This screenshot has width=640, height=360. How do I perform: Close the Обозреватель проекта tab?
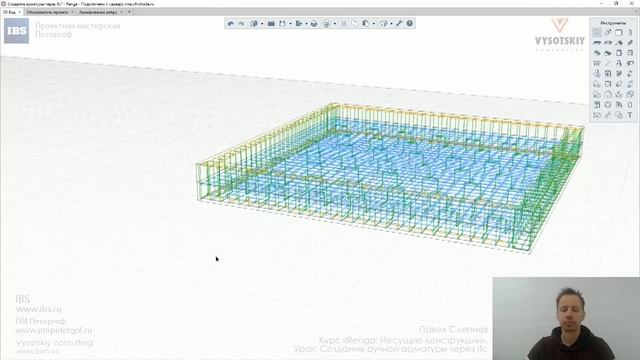73,12
